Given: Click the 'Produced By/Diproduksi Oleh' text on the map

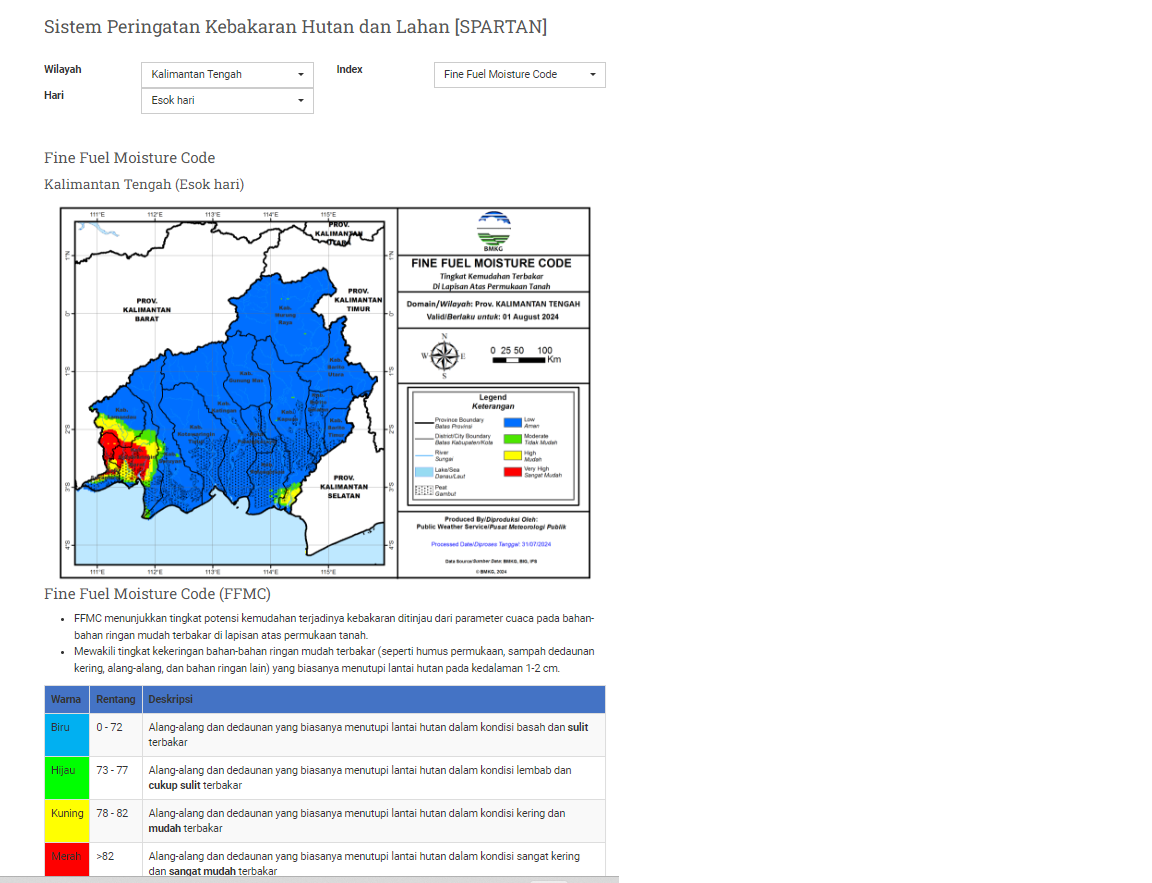Looking at the screenshot, I should point(491,519).
